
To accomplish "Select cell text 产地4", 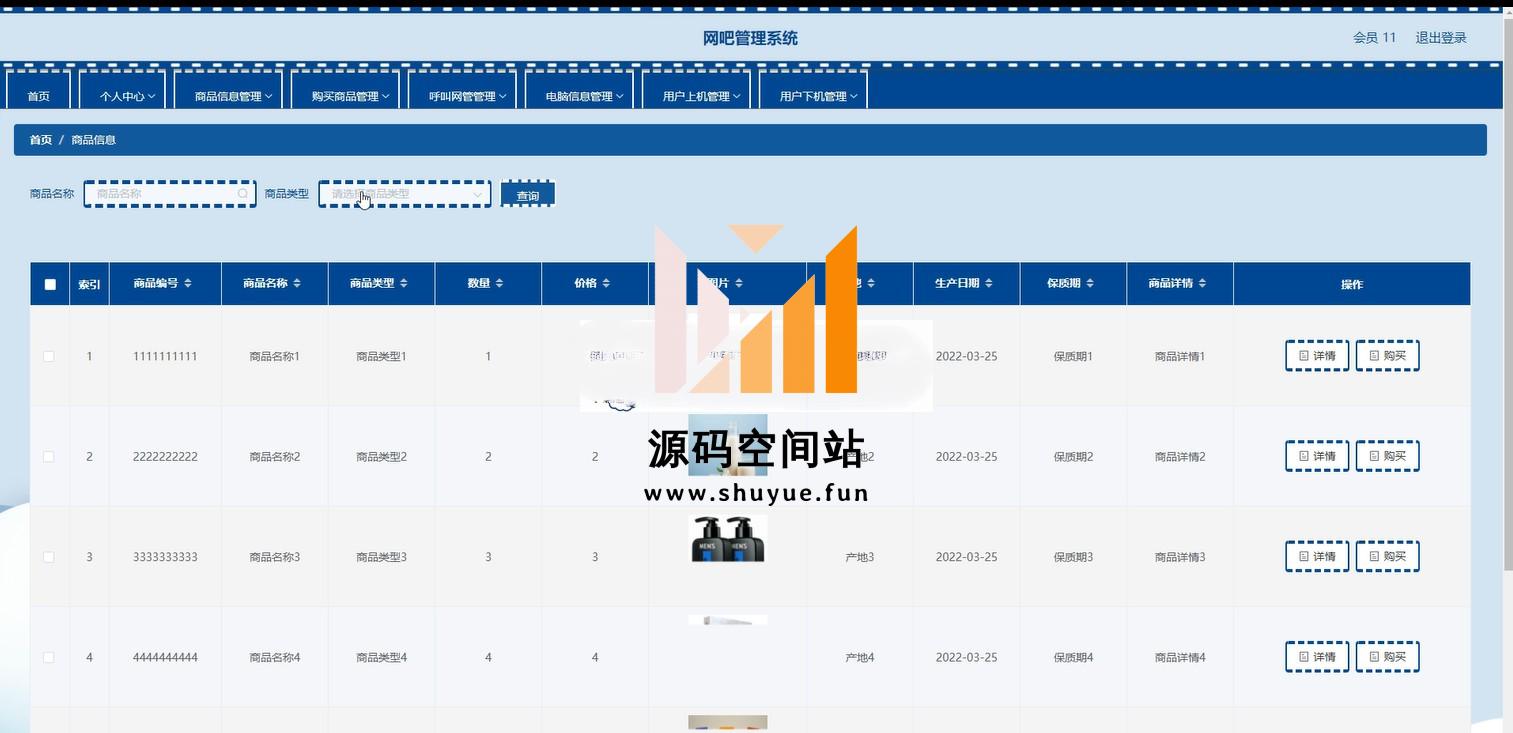I will (x=859, y=657).
